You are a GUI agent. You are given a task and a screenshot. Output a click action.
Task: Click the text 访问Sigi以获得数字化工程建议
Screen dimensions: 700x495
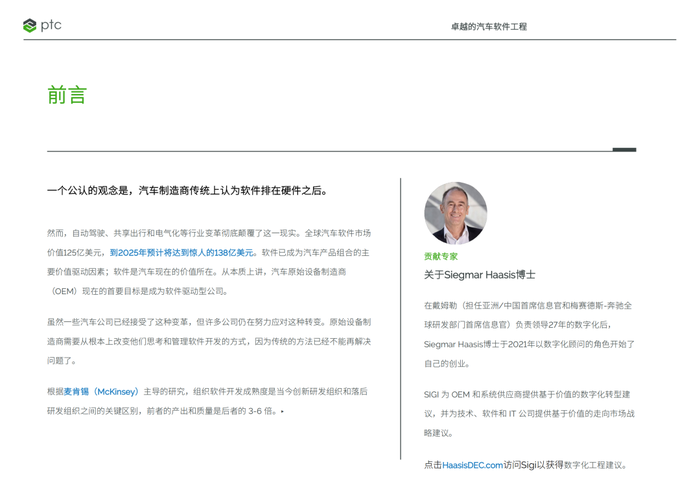click(x=565, y=465)
